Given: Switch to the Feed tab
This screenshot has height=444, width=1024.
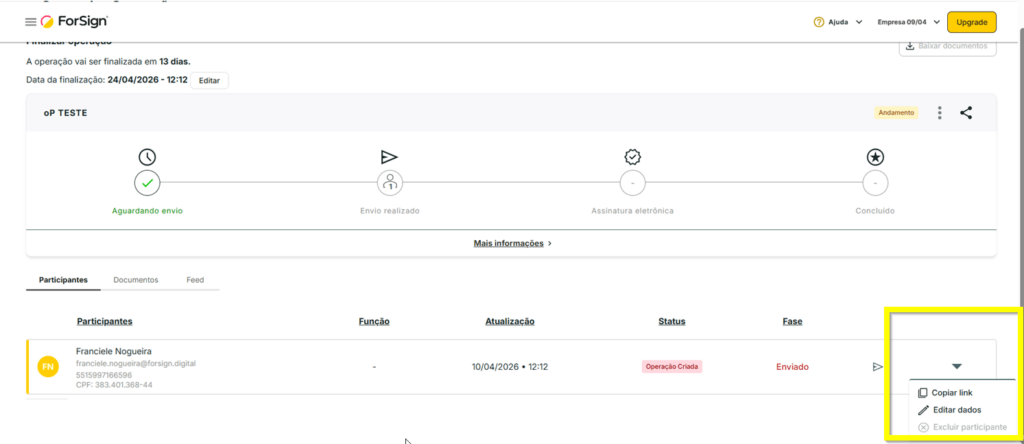Looking at the screenshot, I should [x=195, y=280].
